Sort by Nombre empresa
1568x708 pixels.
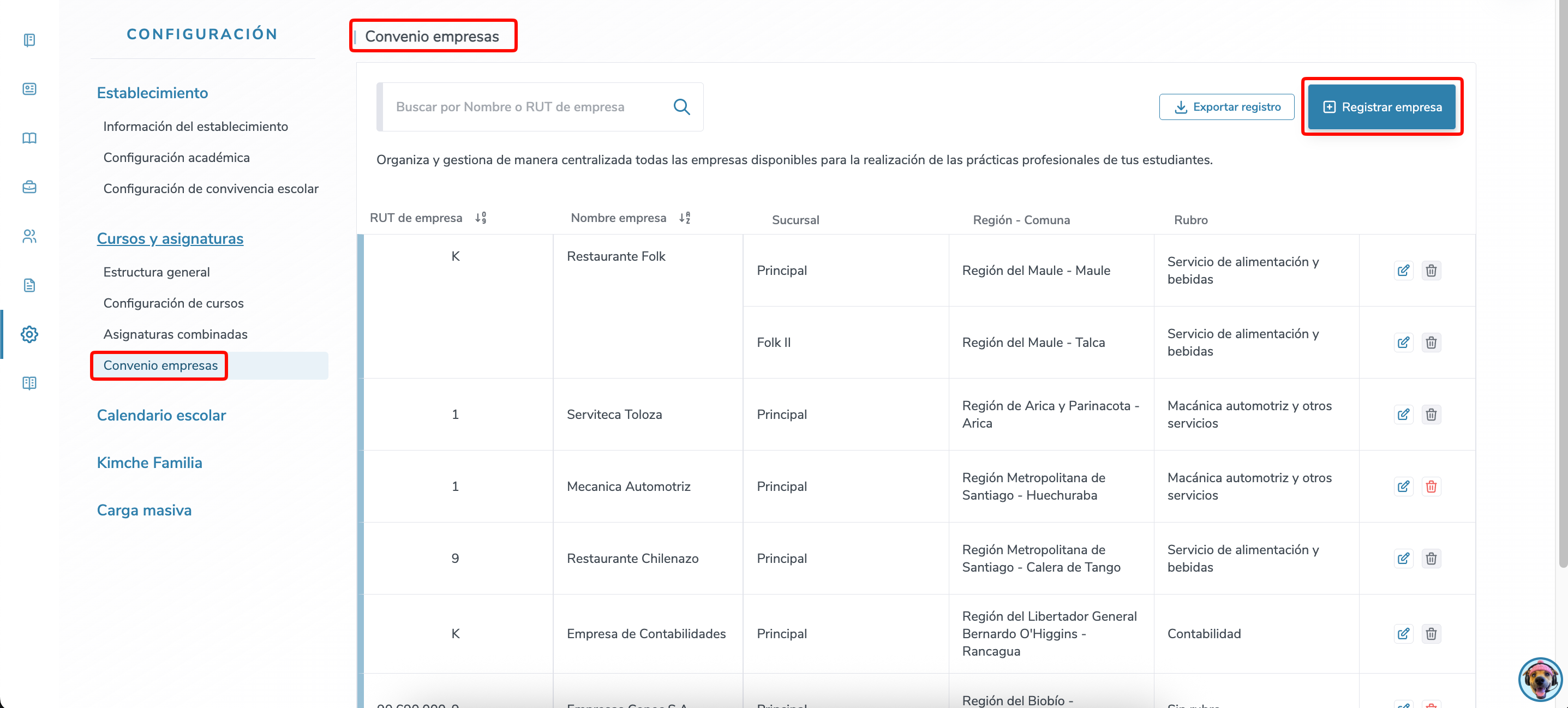[x=685, y=218]
